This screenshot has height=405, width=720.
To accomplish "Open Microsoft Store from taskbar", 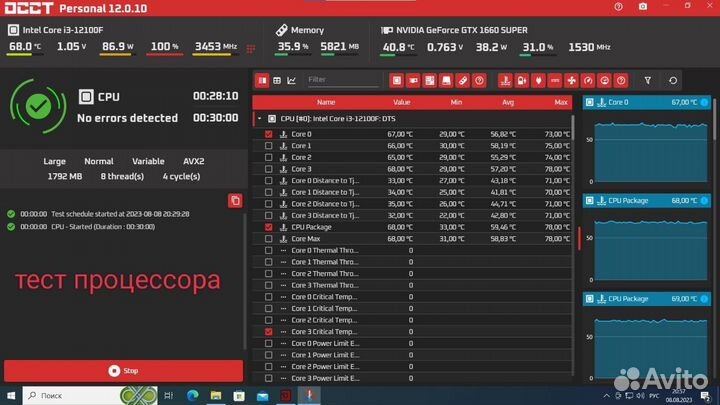I will click(x=239, y=395).
